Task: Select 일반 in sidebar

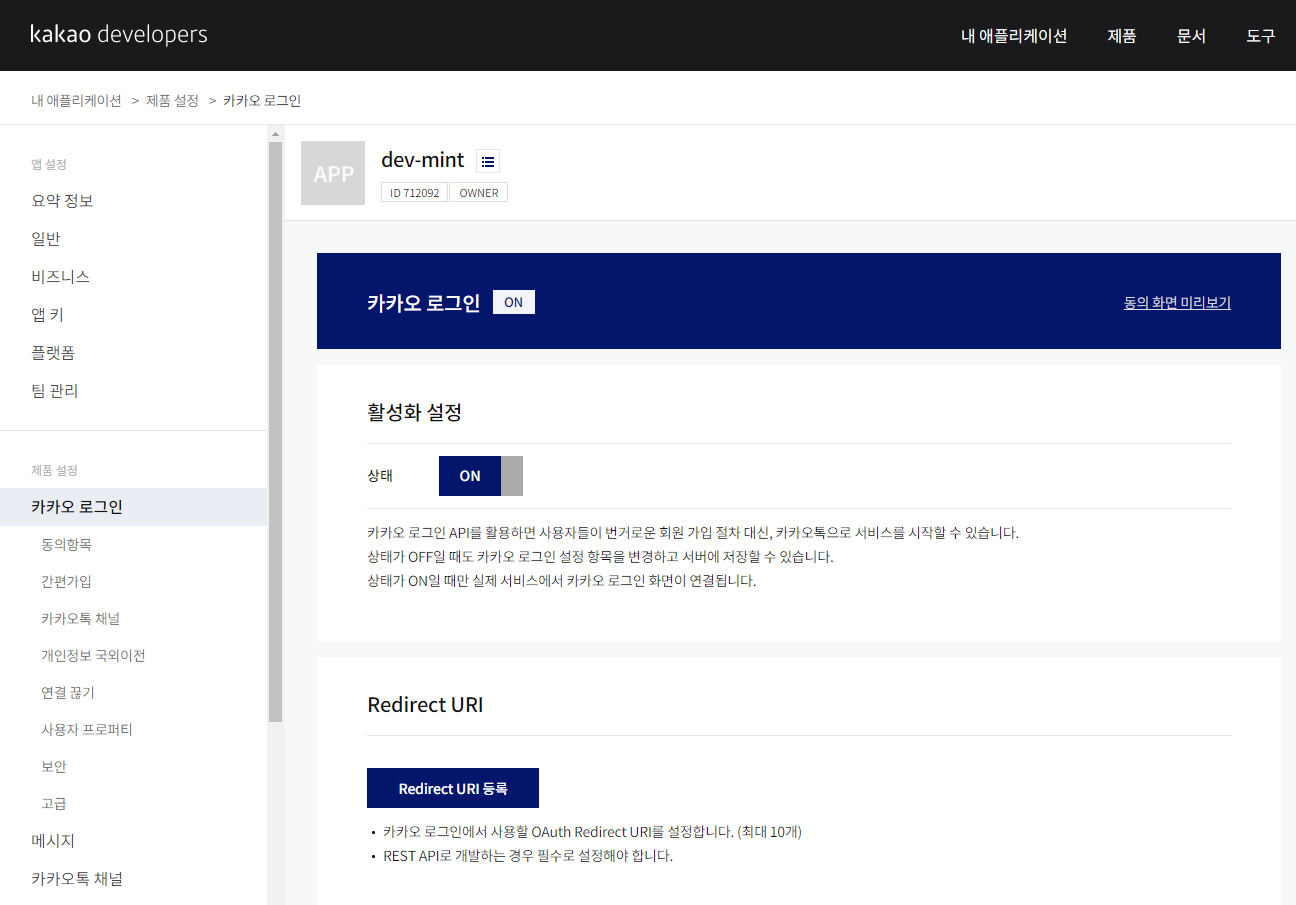Action: [46, 239]
